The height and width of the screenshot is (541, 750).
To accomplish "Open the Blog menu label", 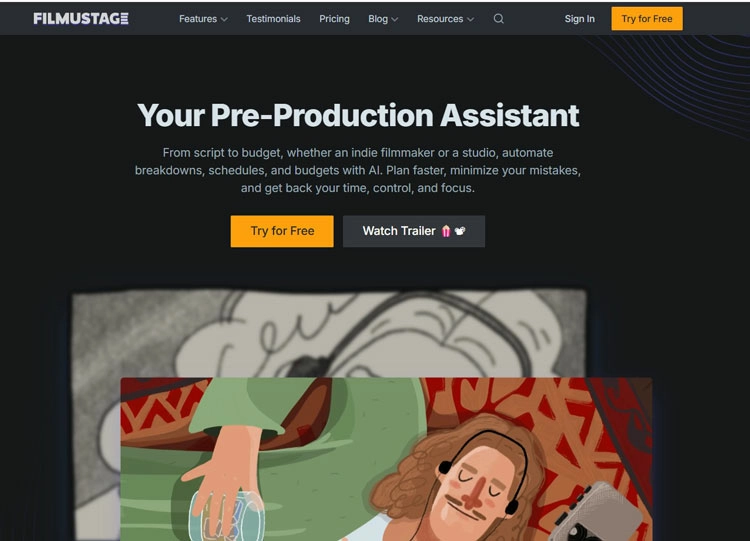I will click(x=378, y=19).
